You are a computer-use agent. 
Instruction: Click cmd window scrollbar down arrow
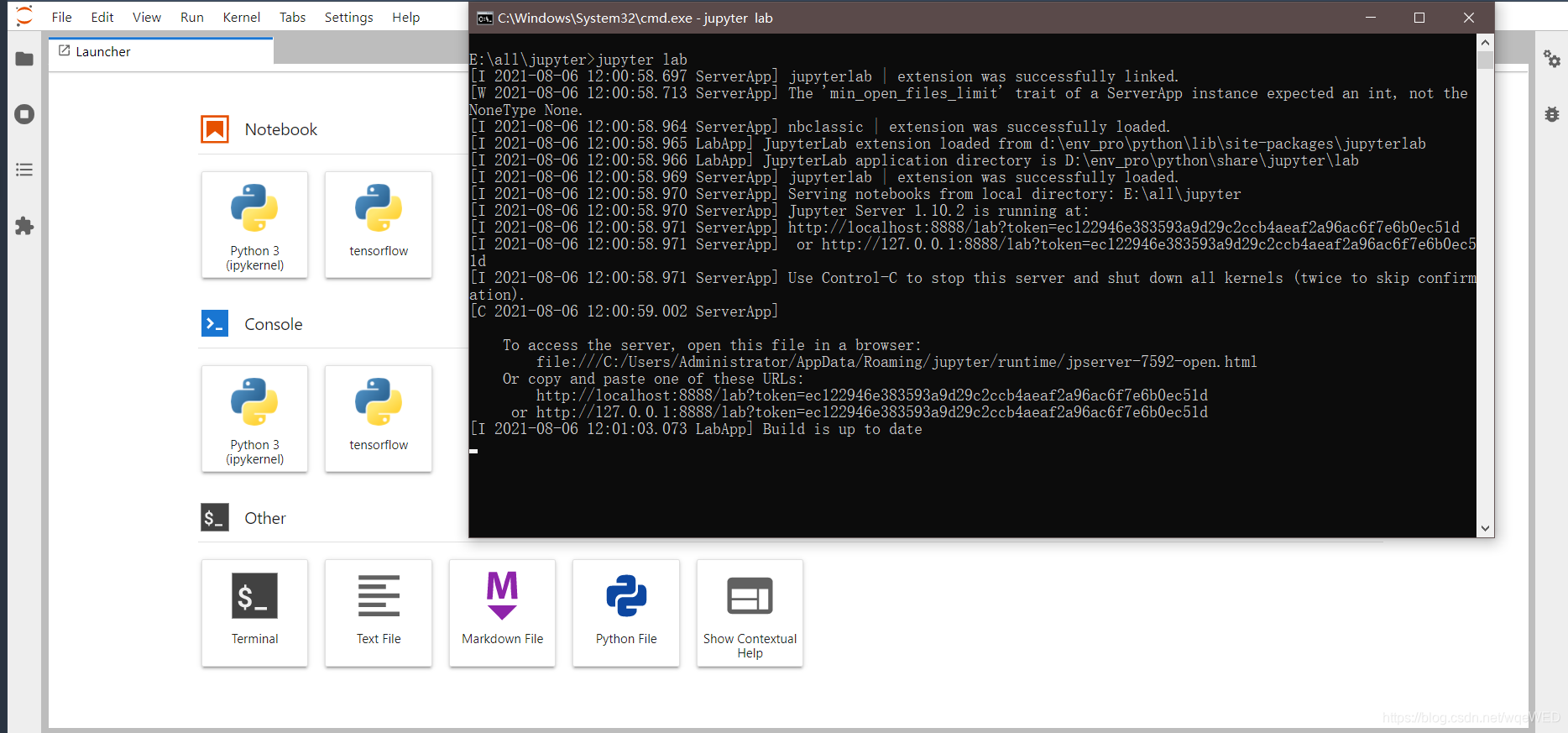tap(1485, 529)
